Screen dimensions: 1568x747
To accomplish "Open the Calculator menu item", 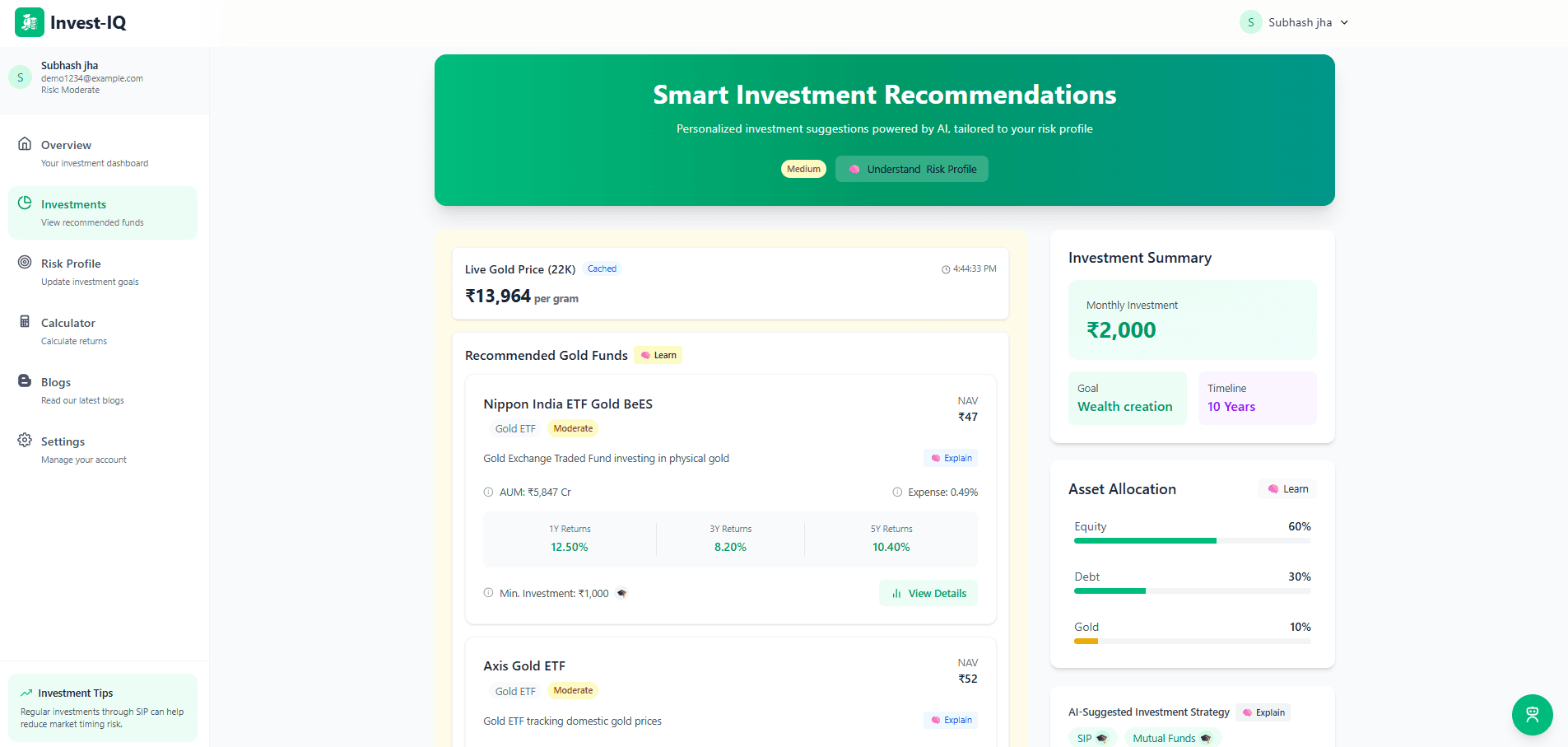I will [103, 331].
